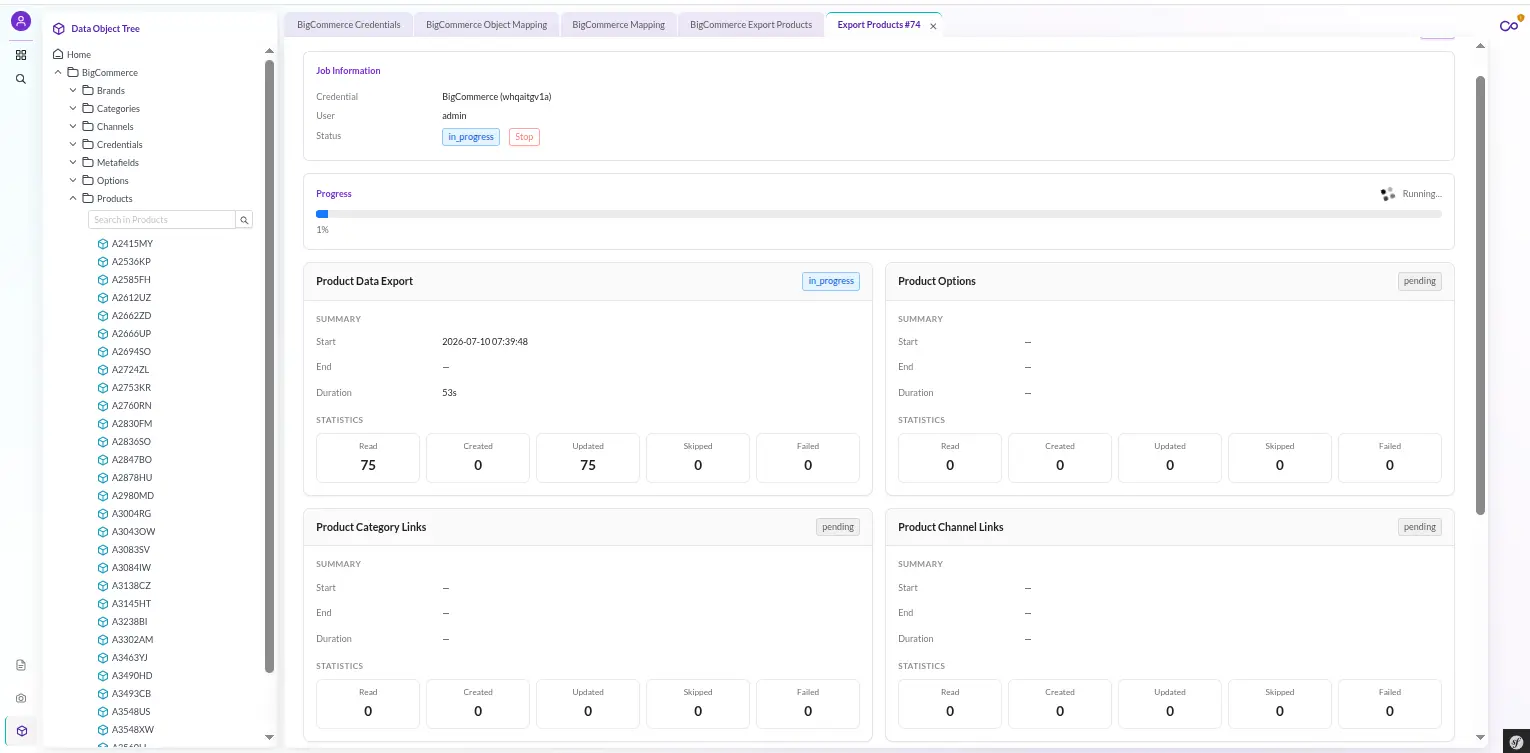This screenshot has height=753, width=1530.
Task: Click the search magnifier in left sidebar
Action: [x=21, y=78]
